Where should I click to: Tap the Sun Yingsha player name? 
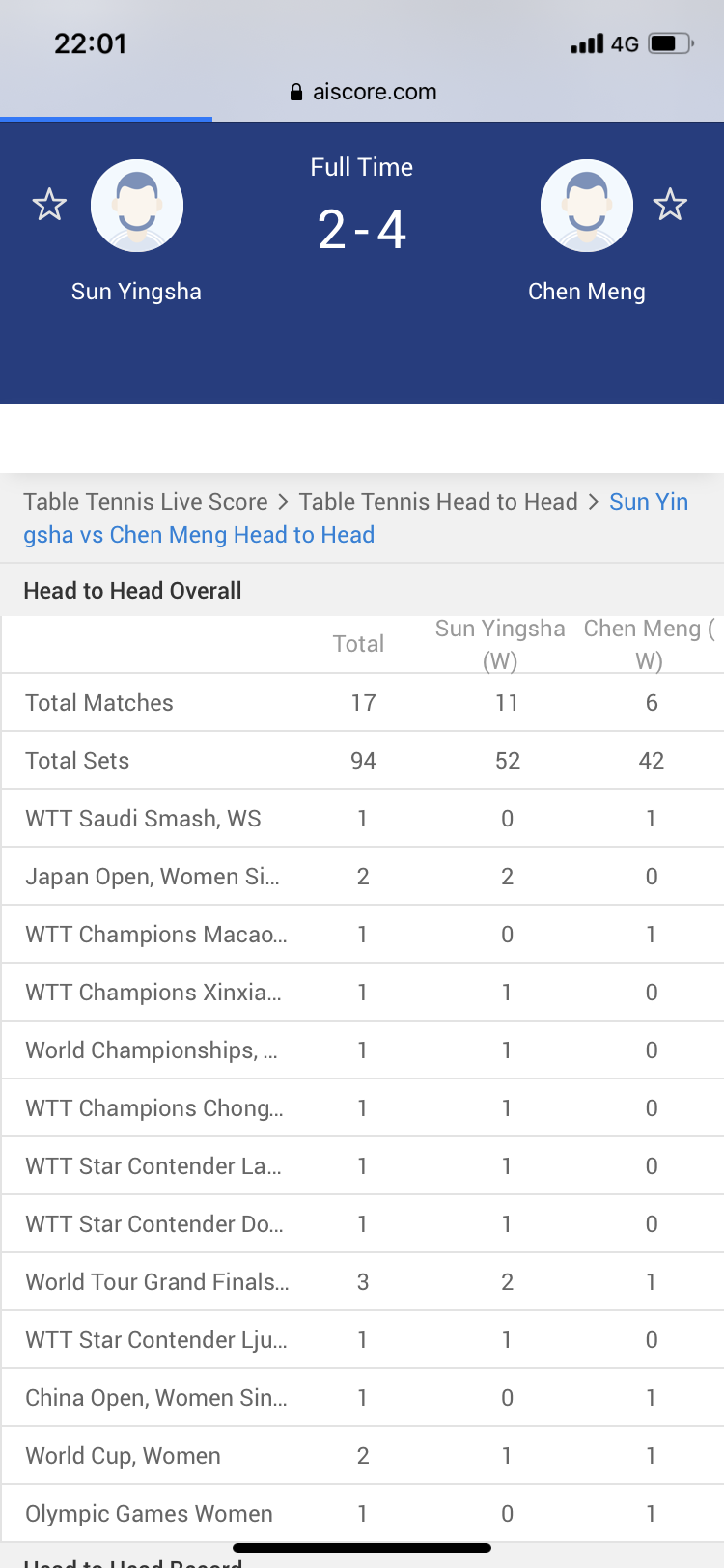tap(137, 292)
